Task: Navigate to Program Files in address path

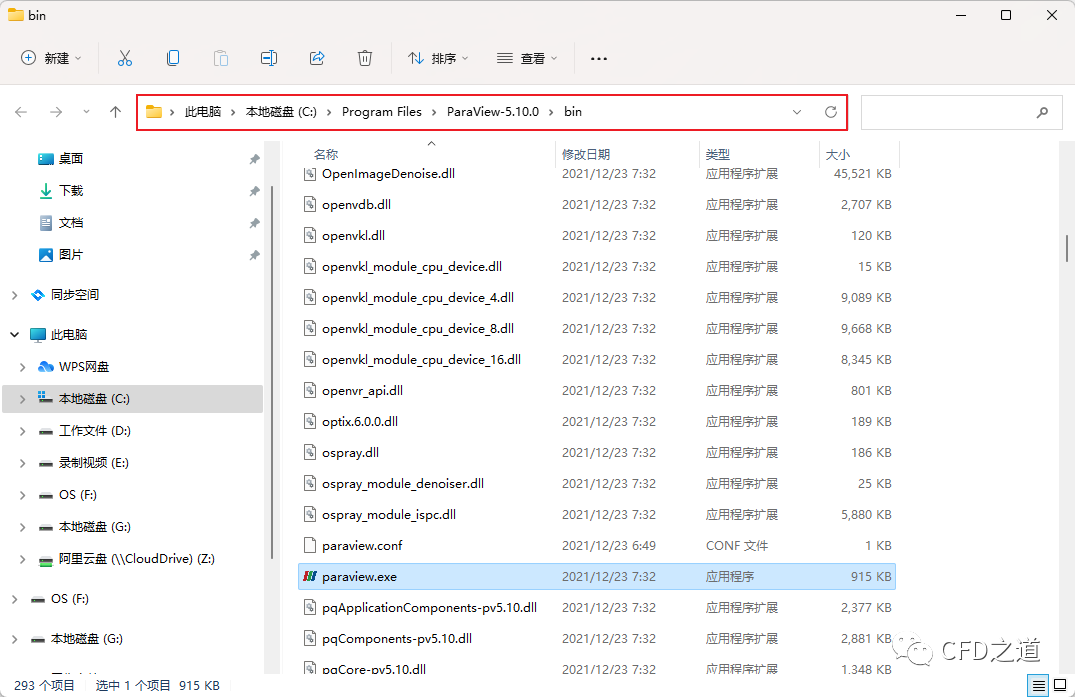Action: [382, 112]
